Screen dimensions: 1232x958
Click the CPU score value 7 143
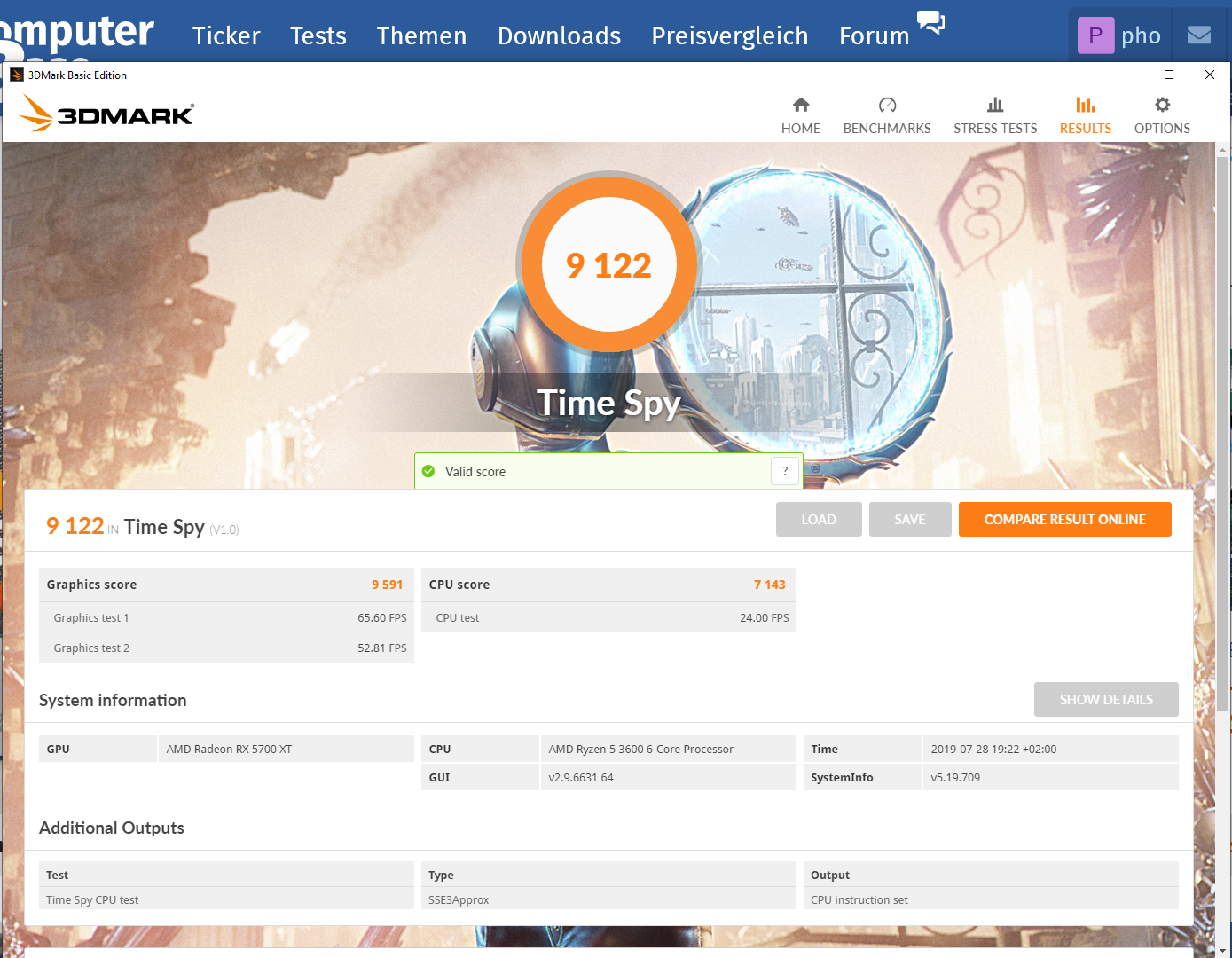(770, 585)
